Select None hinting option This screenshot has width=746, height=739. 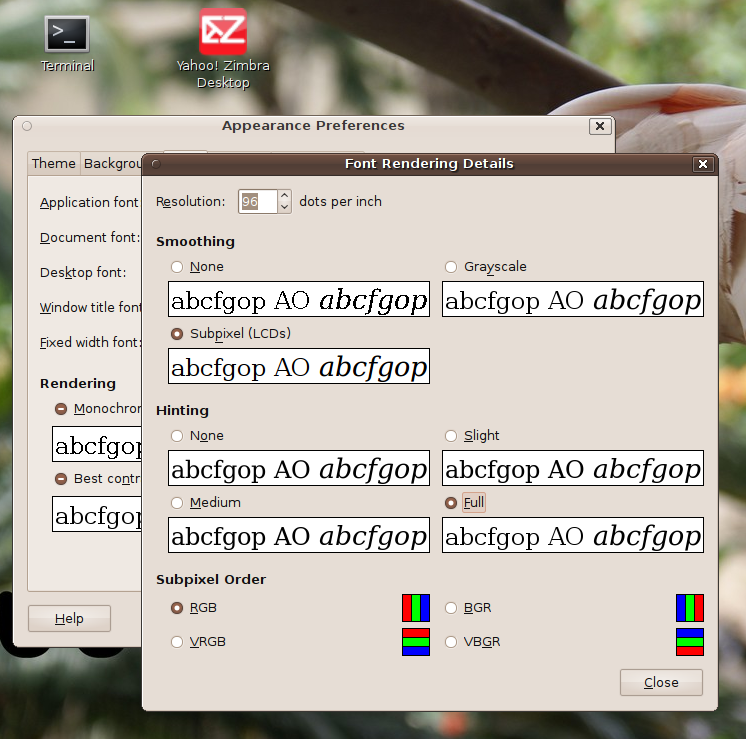tap(197, 436)
